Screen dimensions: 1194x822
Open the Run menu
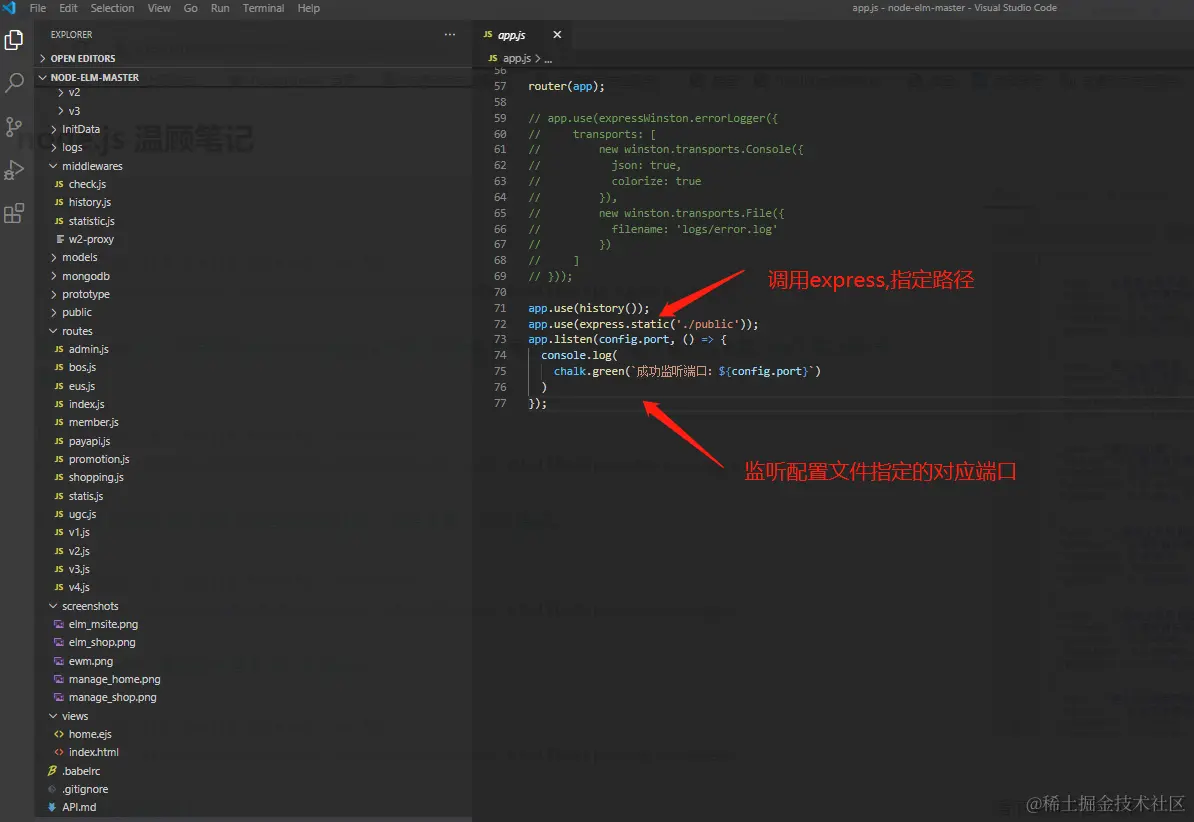[220, 8]
